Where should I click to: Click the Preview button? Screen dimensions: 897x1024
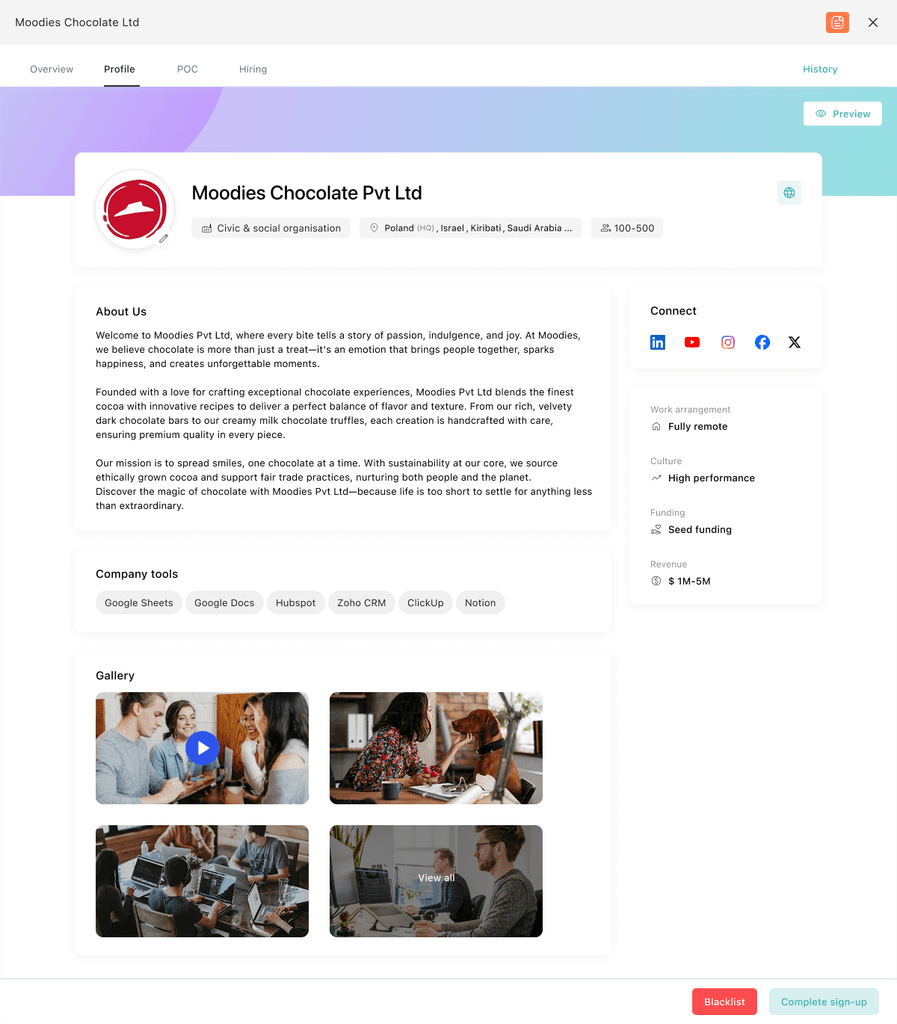pyautogui.click(x=842, y=114)
